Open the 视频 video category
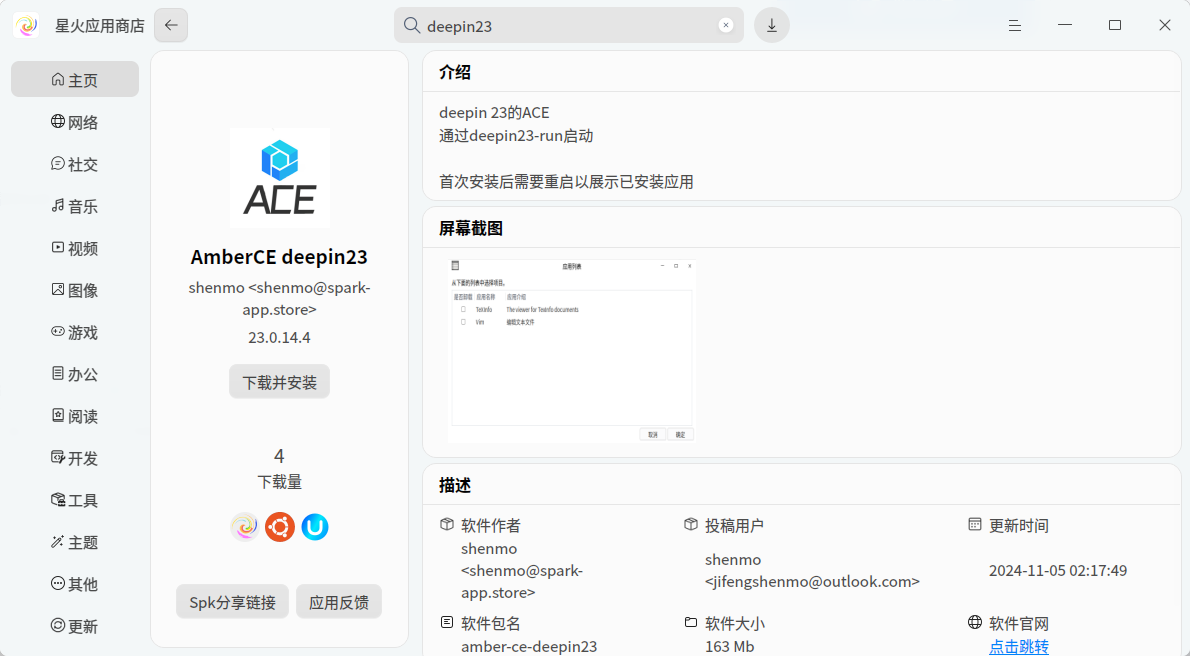Viewport: 1190px width, 656px height. (x=75, y=248)
